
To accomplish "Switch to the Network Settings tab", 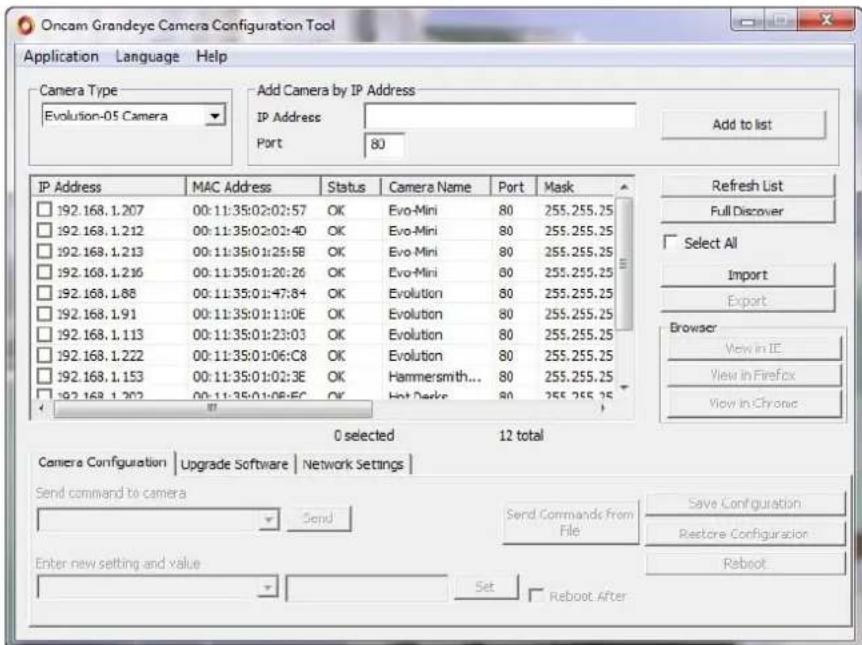I will [x=353, y=465].
